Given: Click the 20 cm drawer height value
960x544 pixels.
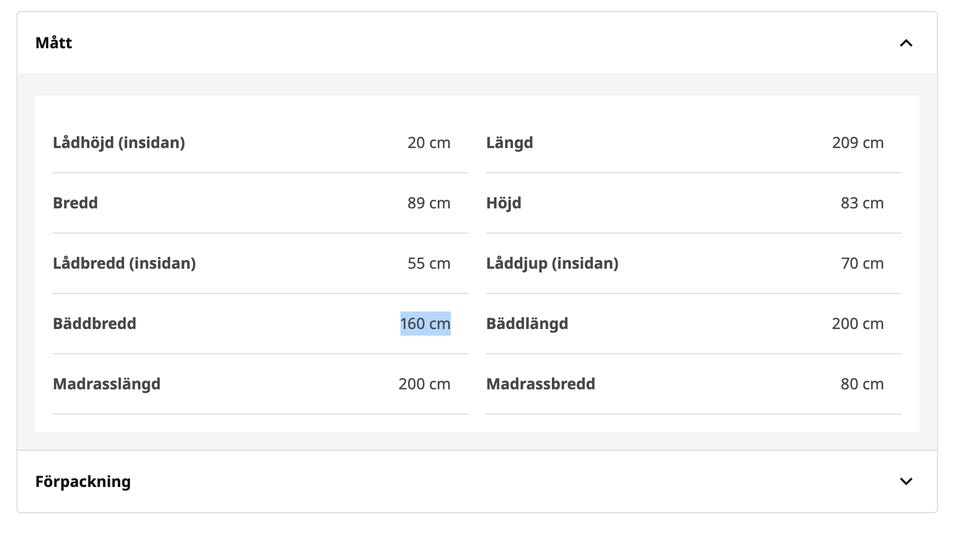Looking at the screenshot, I should tap(429, 143).
